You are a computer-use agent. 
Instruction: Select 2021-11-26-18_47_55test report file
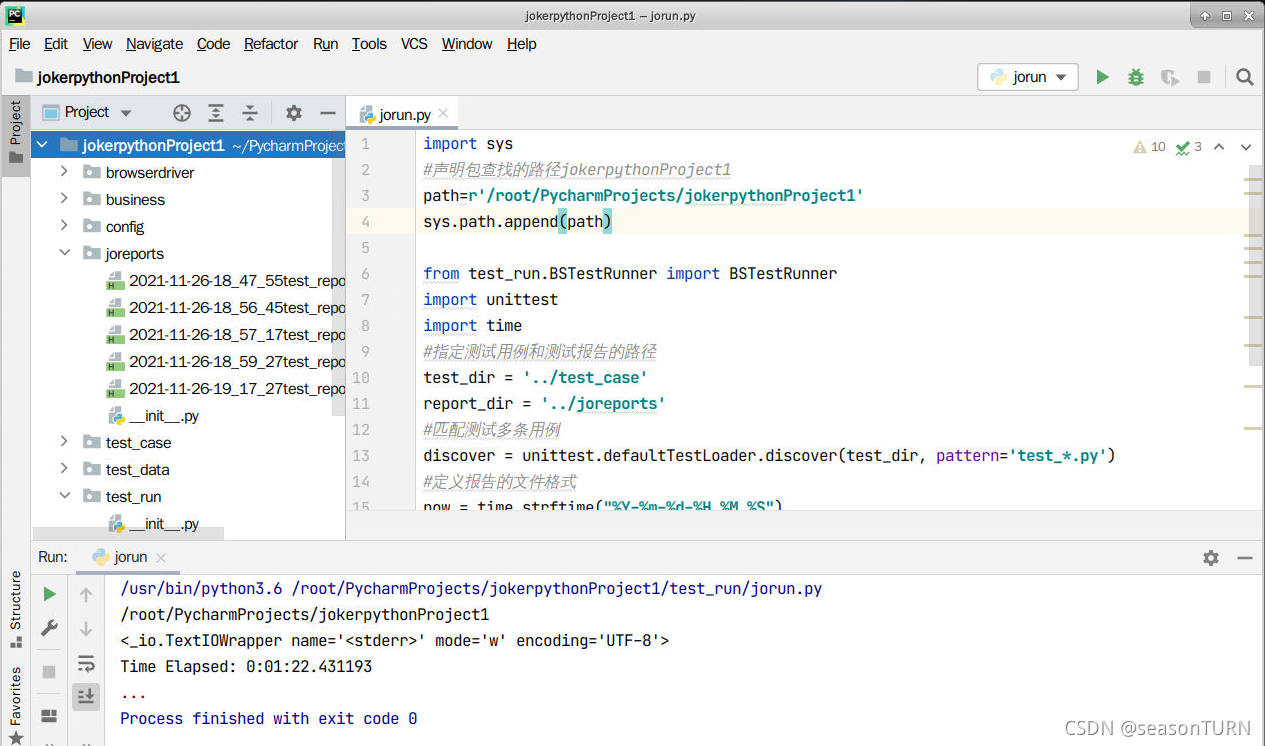225,281
